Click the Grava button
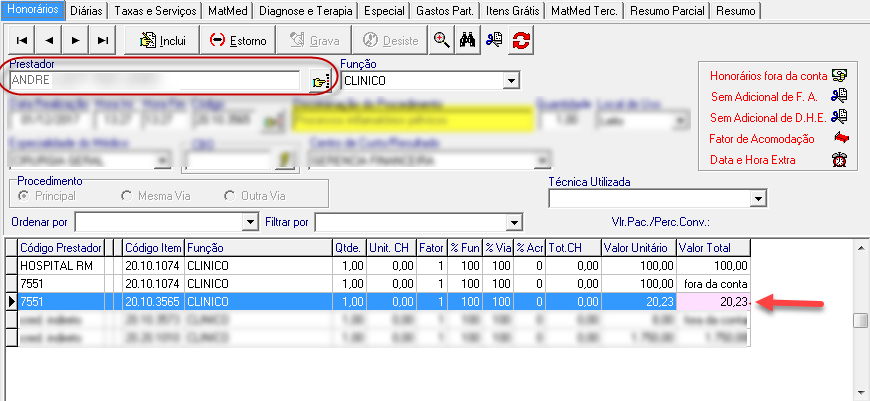 tap(313, 40)
